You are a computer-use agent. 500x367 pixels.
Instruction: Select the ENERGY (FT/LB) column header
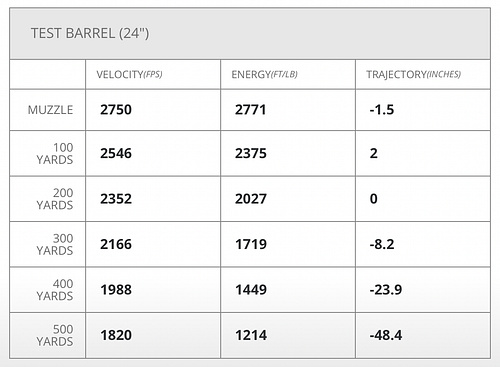pyautogui.click(x=264, y=74)
